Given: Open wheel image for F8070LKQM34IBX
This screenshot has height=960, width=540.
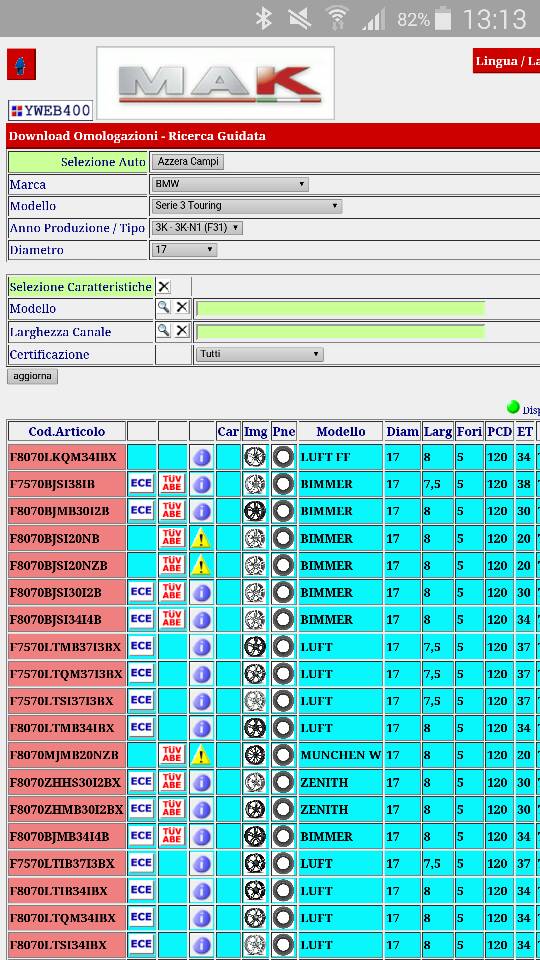Looking at the screenshot, I should tap(255, 457).
